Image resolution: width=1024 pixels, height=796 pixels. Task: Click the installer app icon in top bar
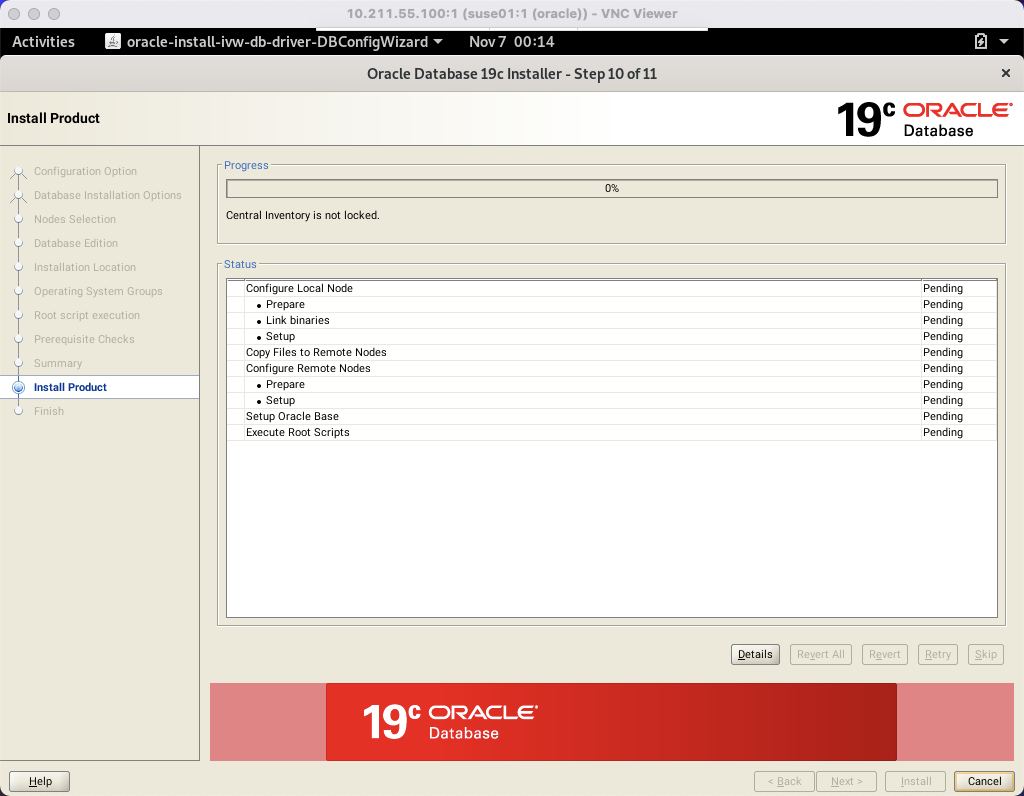coord(113,42)
